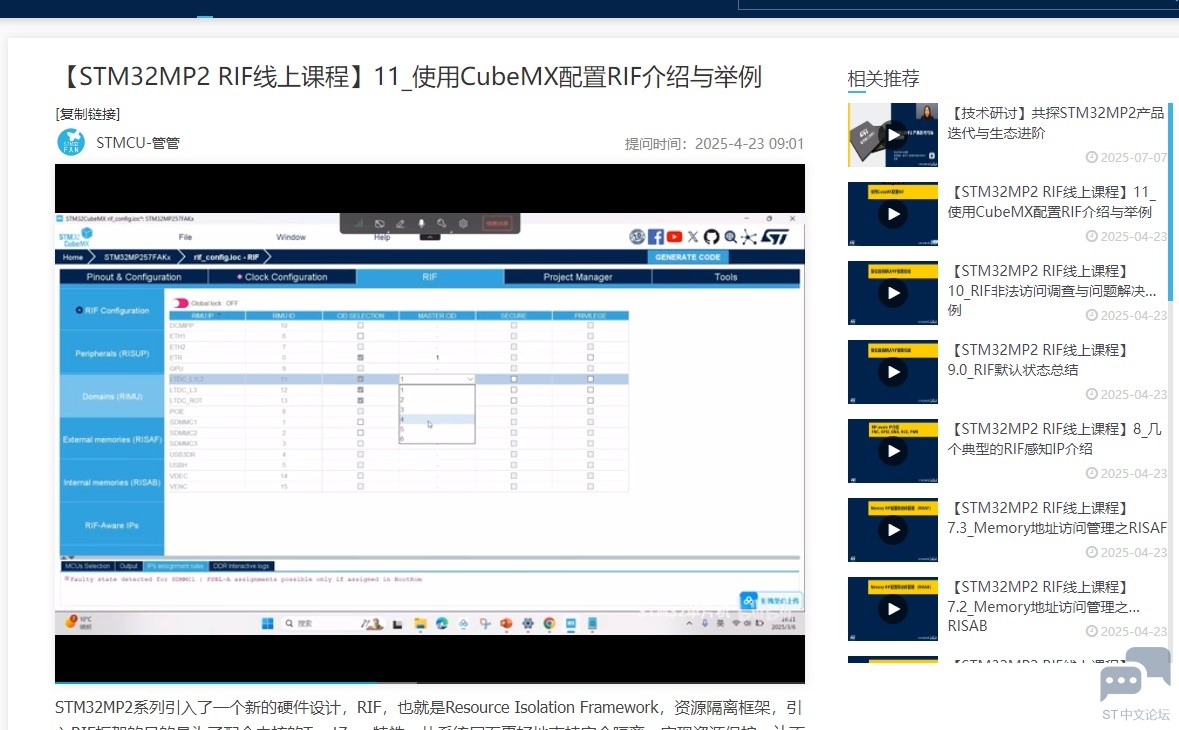Click the anniversary badge icon before the Facebook icon
This screenshot has width=1179, height=730.
[637, 237]
